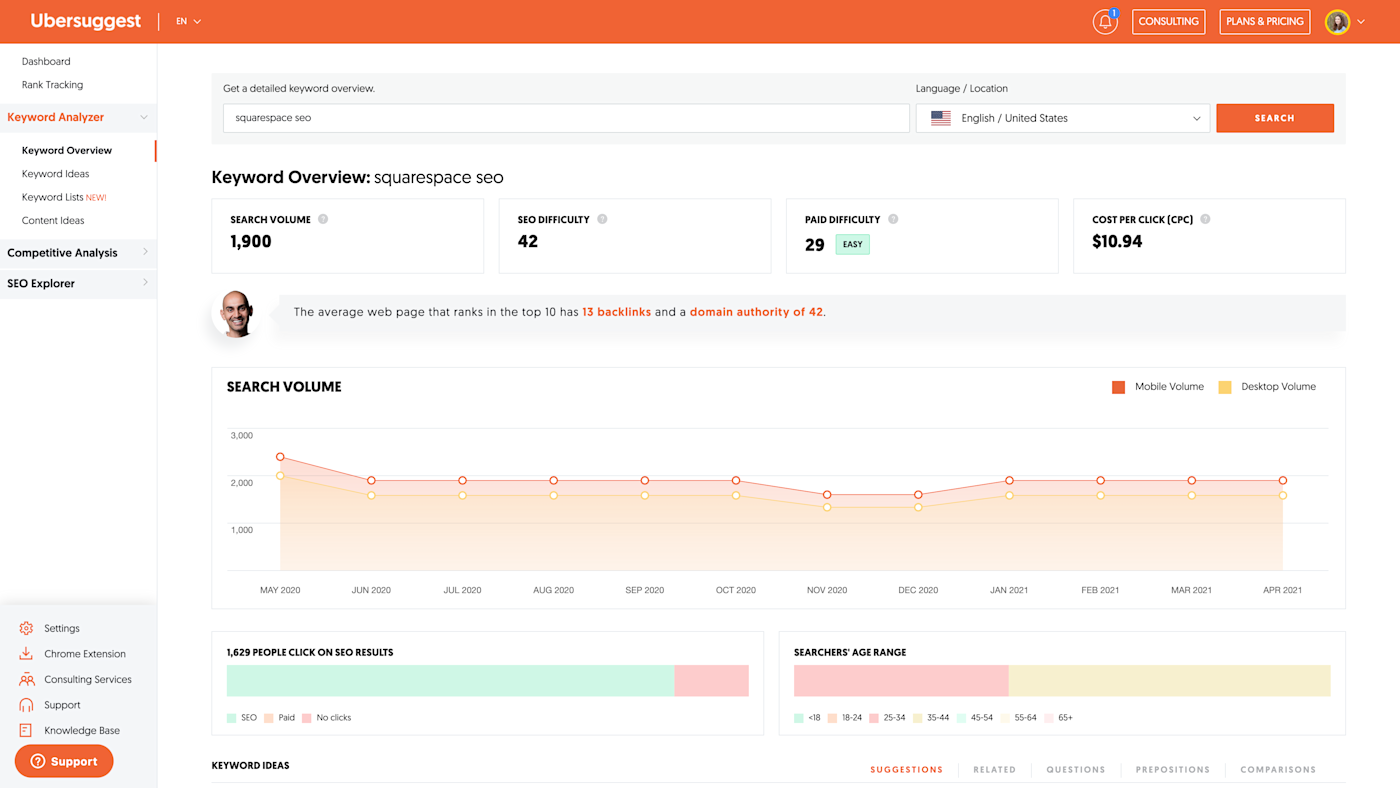Open Rank Tracking in sidebar
This screenshot has height=788, width=1400.
click(x=52, y=85)
